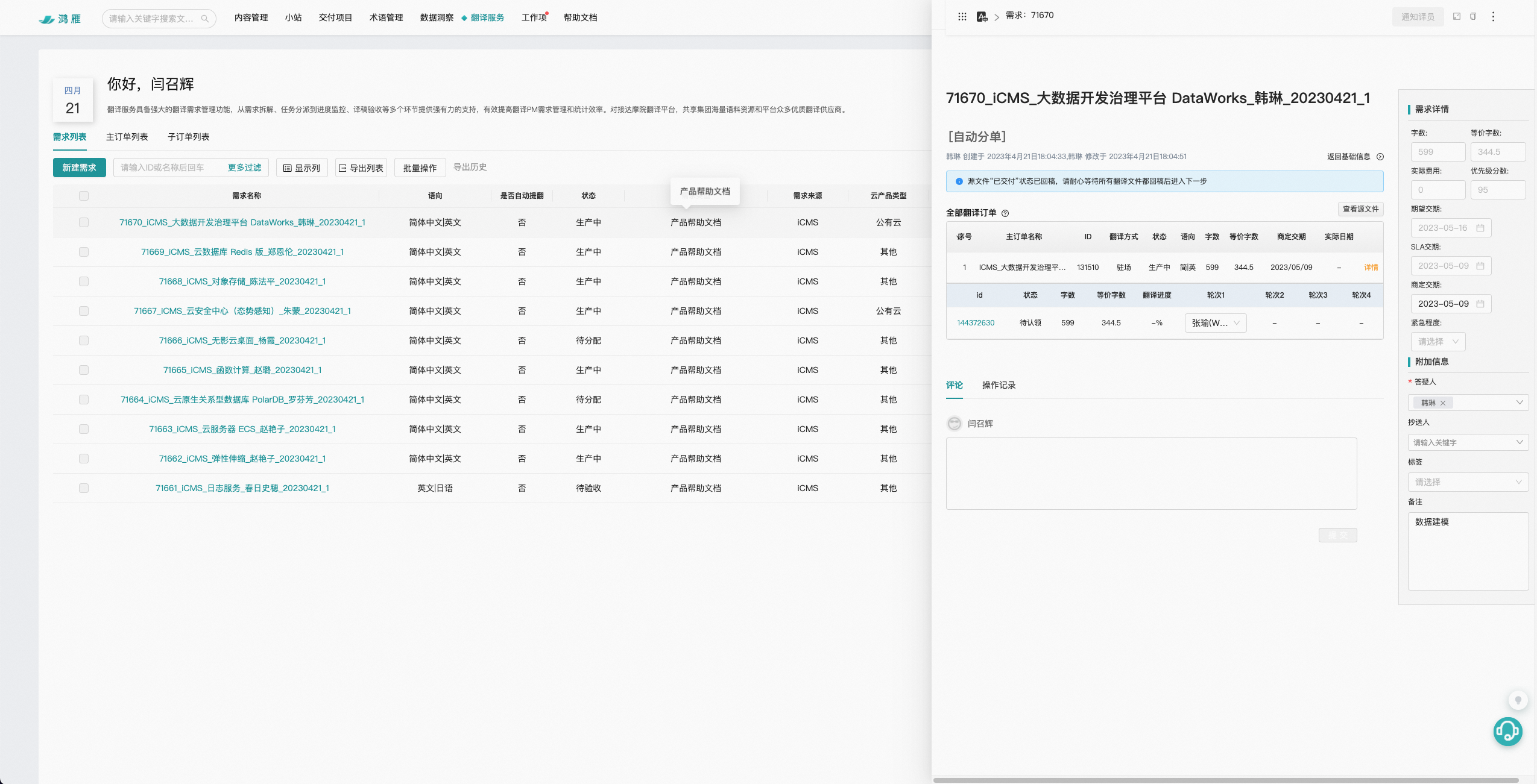Open requirement 71669_iCMS_云数据库 Redis 版
1537x784 pixels.
point(242,252)
